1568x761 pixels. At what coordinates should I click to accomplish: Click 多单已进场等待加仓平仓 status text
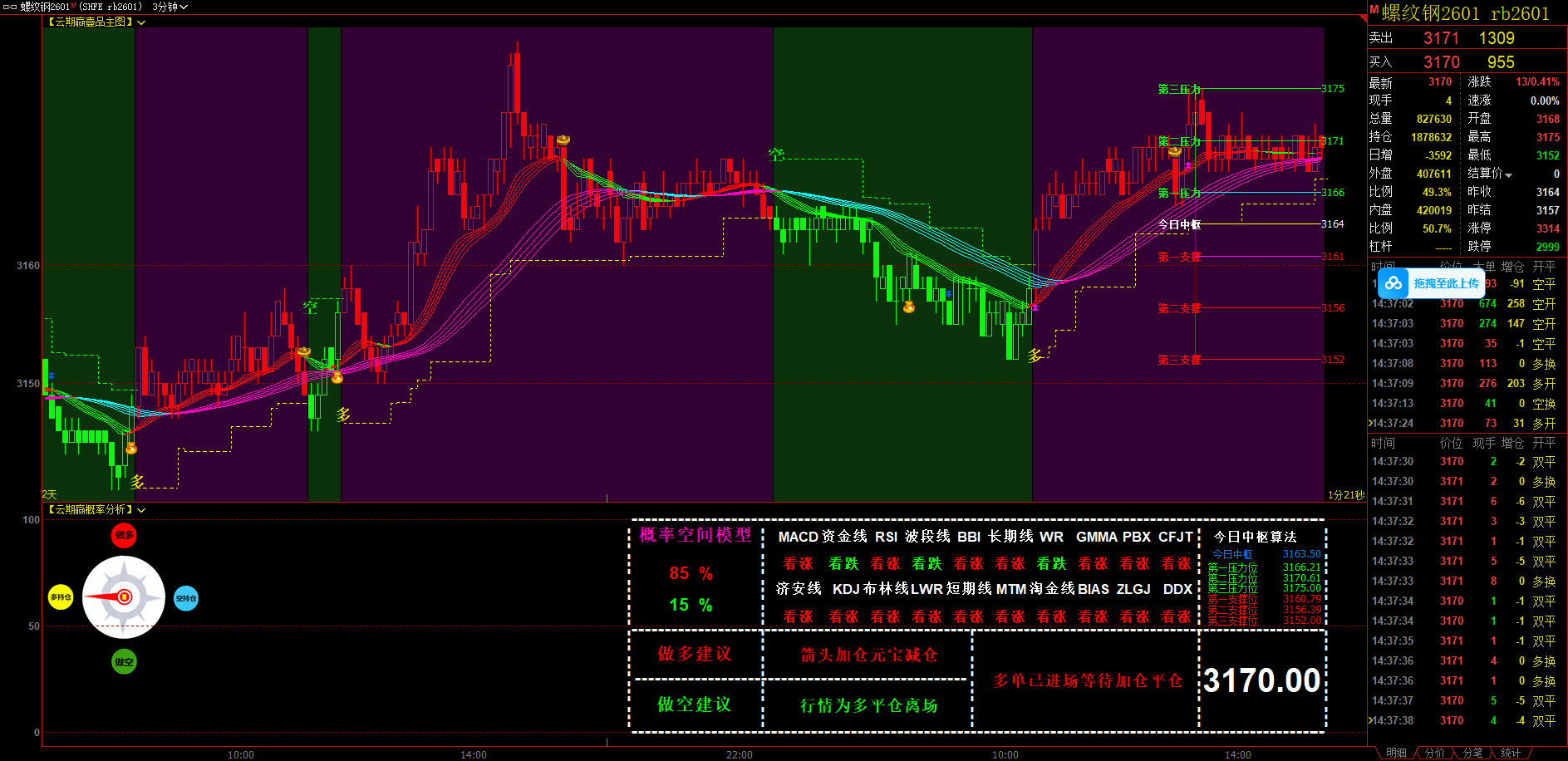(1088, 680)
